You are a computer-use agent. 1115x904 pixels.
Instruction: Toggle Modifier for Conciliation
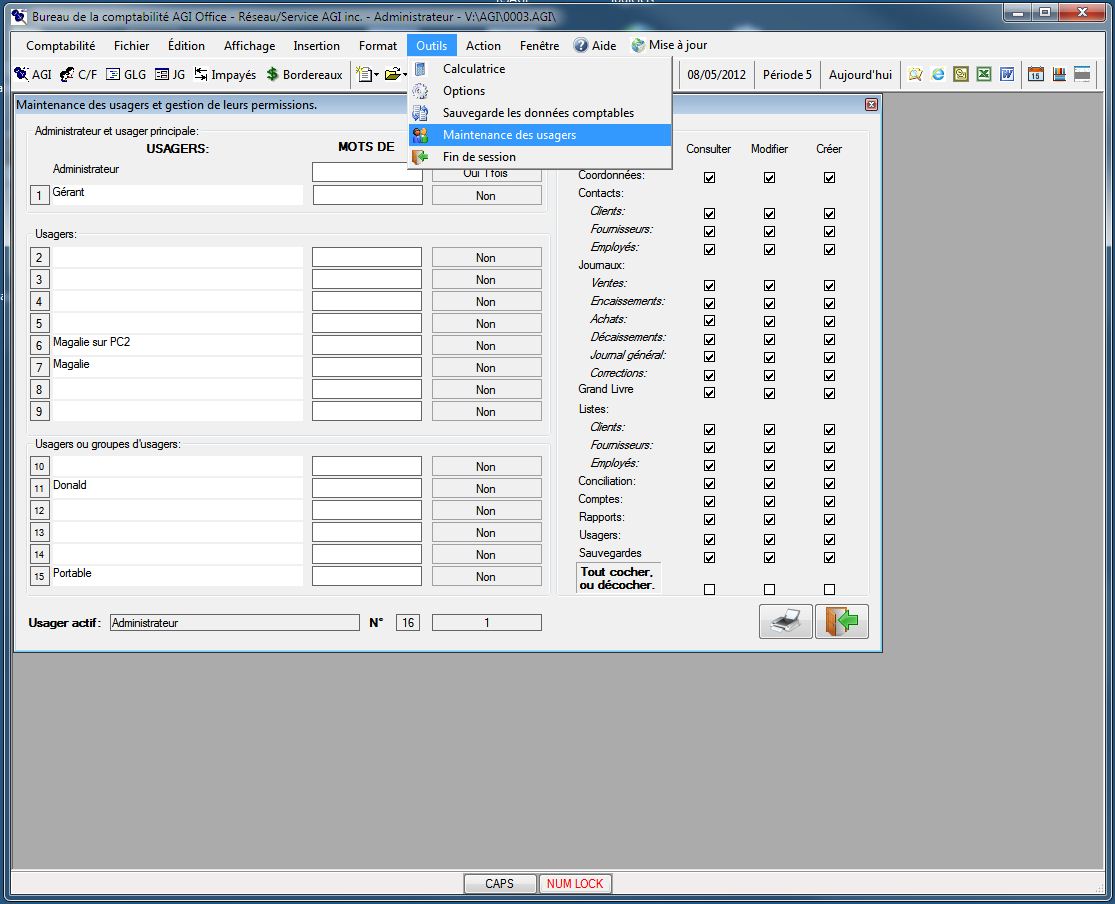coord(769,484)
